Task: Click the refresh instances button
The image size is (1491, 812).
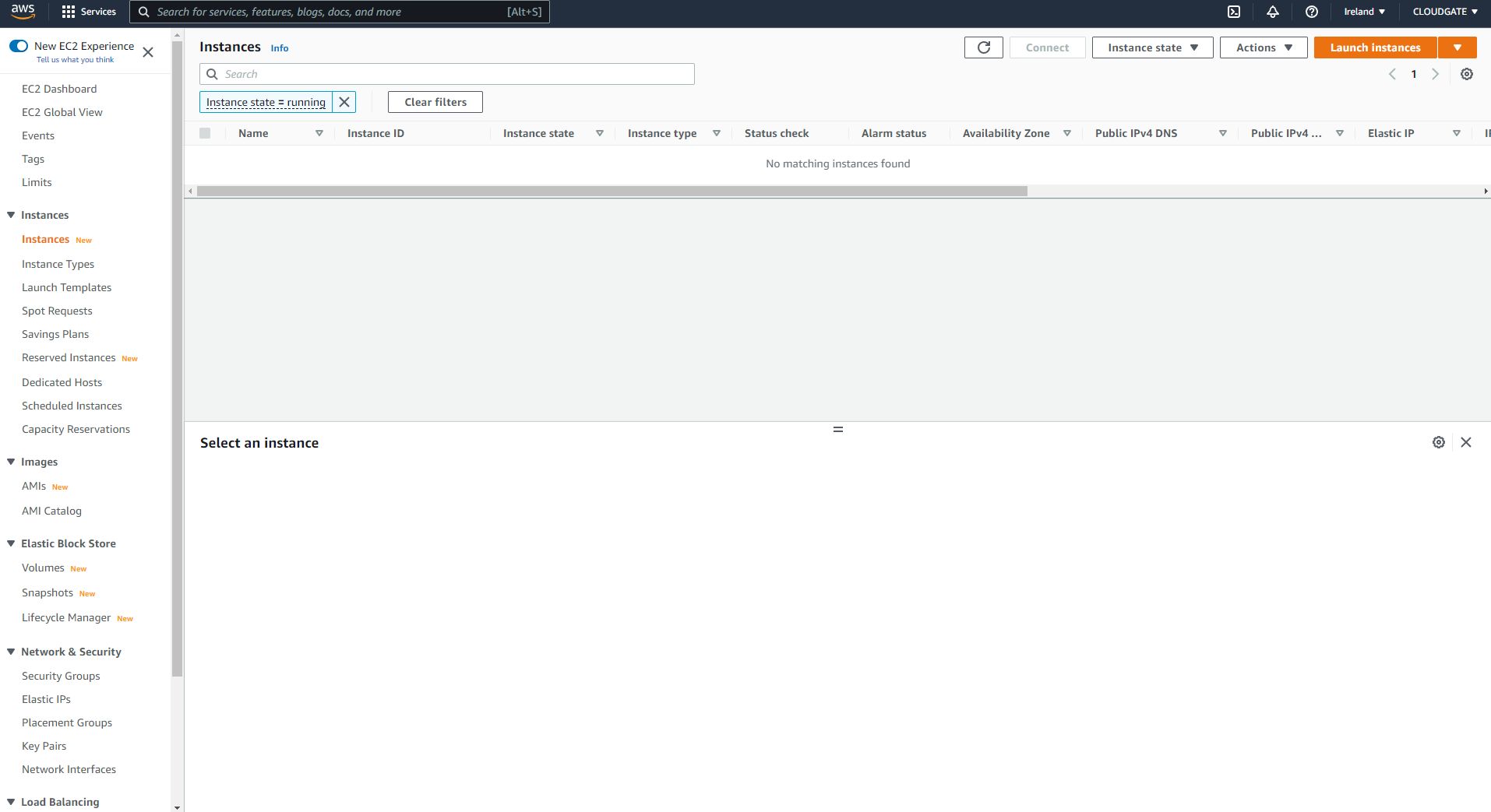Action: [983, 47]
